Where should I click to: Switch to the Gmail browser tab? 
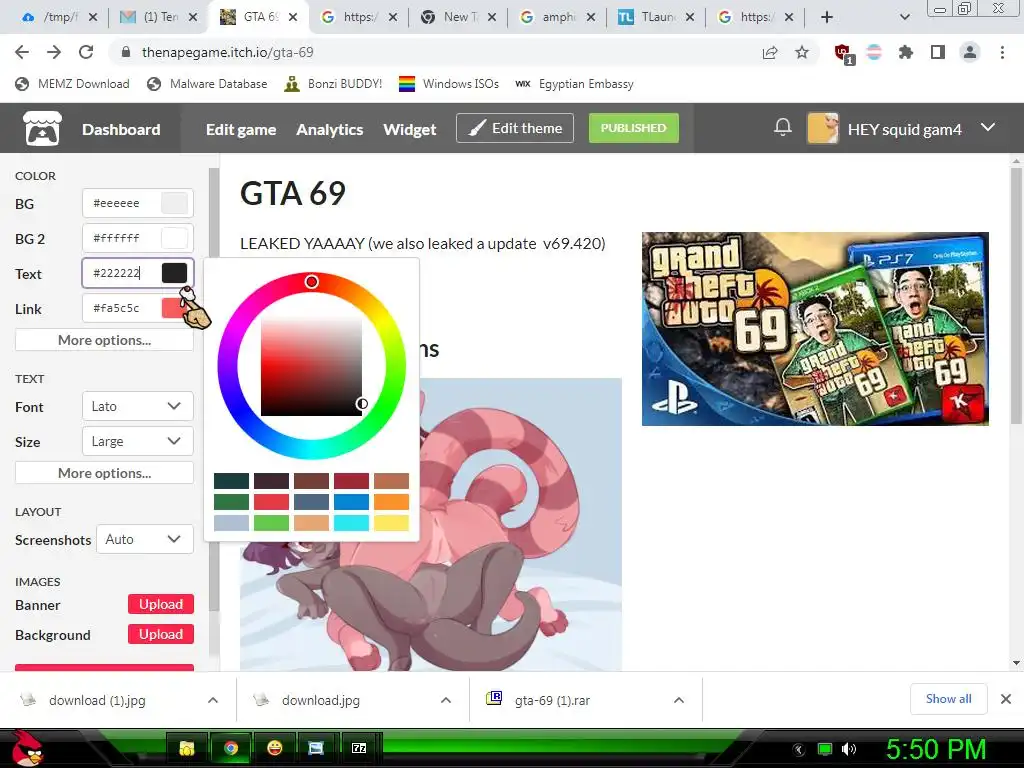tap(159, 17)
